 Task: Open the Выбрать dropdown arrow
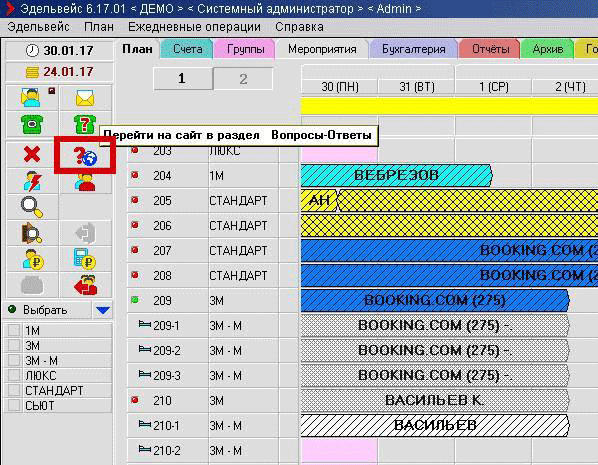tap(103, 310)
